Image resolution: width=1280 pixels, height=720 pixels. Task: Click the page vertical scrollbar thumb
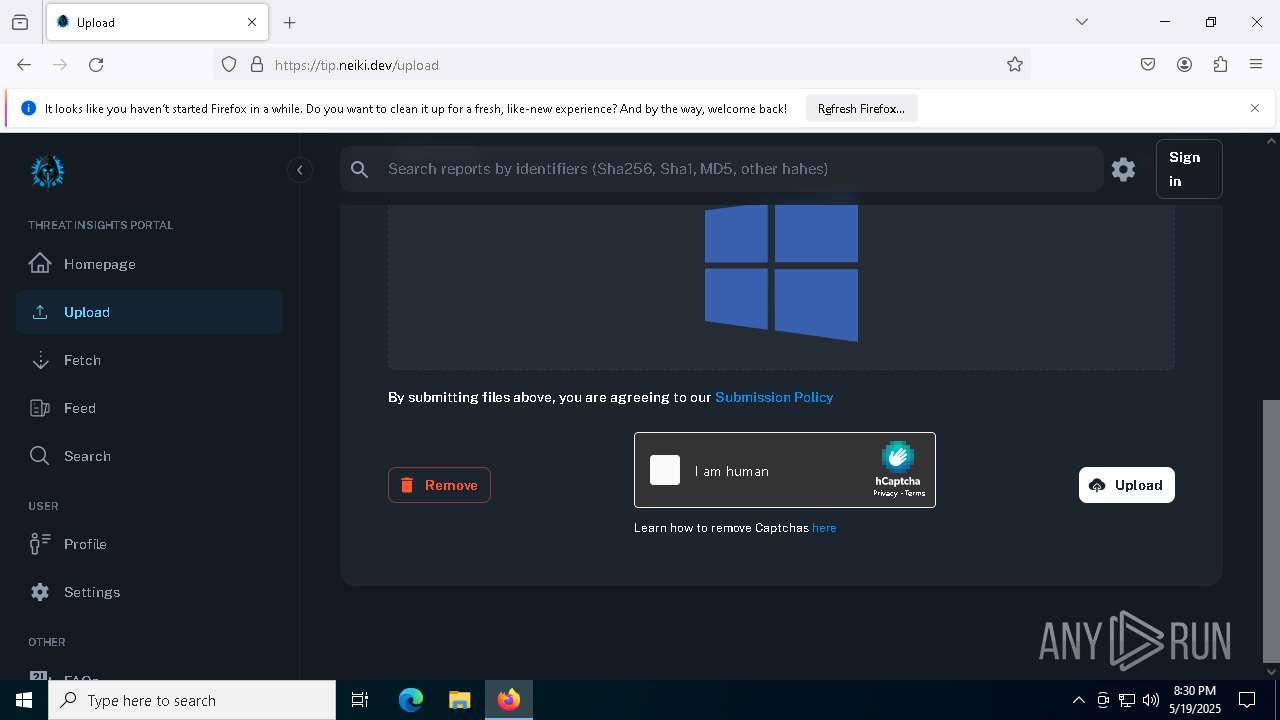[1271, 530]
